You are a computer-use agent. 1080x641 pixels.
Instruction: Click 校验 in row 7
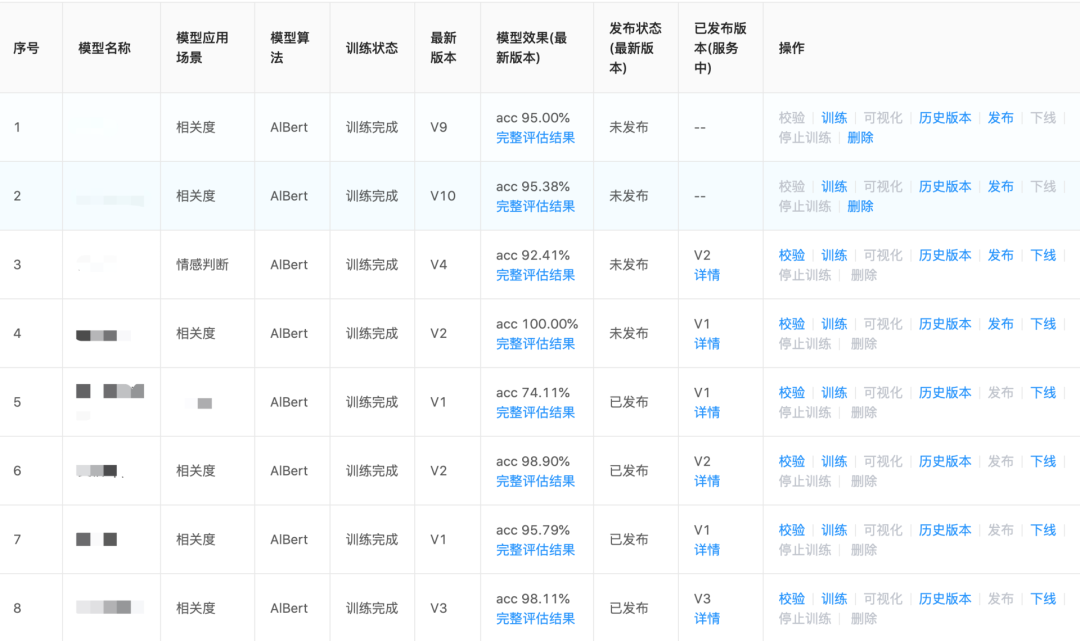click(791, 531)
